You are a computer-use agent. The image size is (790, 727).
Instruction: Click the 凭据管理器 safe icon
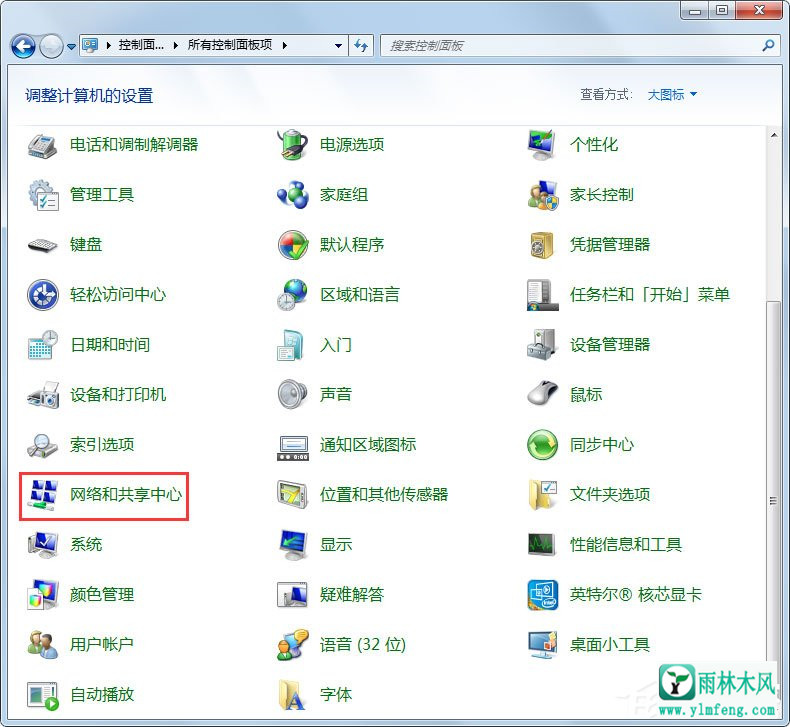click(x=542, y=245)
